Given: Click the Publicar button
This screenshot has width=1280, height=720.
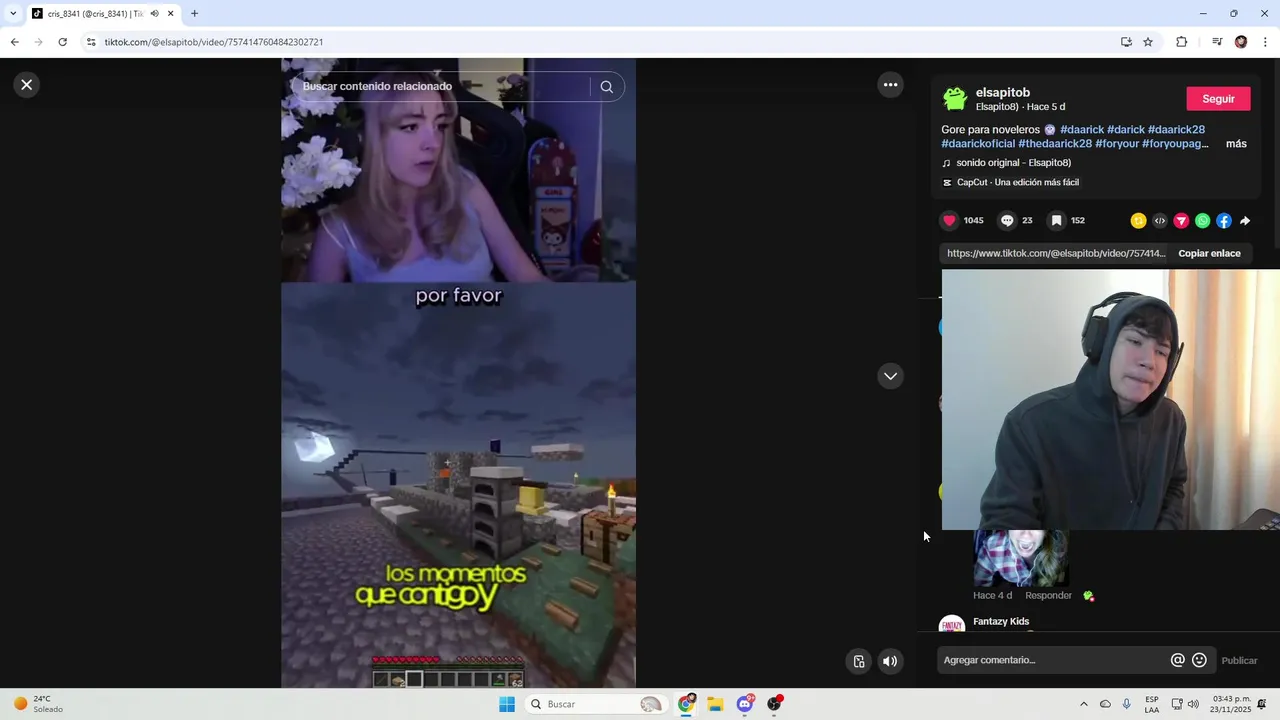Looking at the screenshot, I should (1239, 661).
